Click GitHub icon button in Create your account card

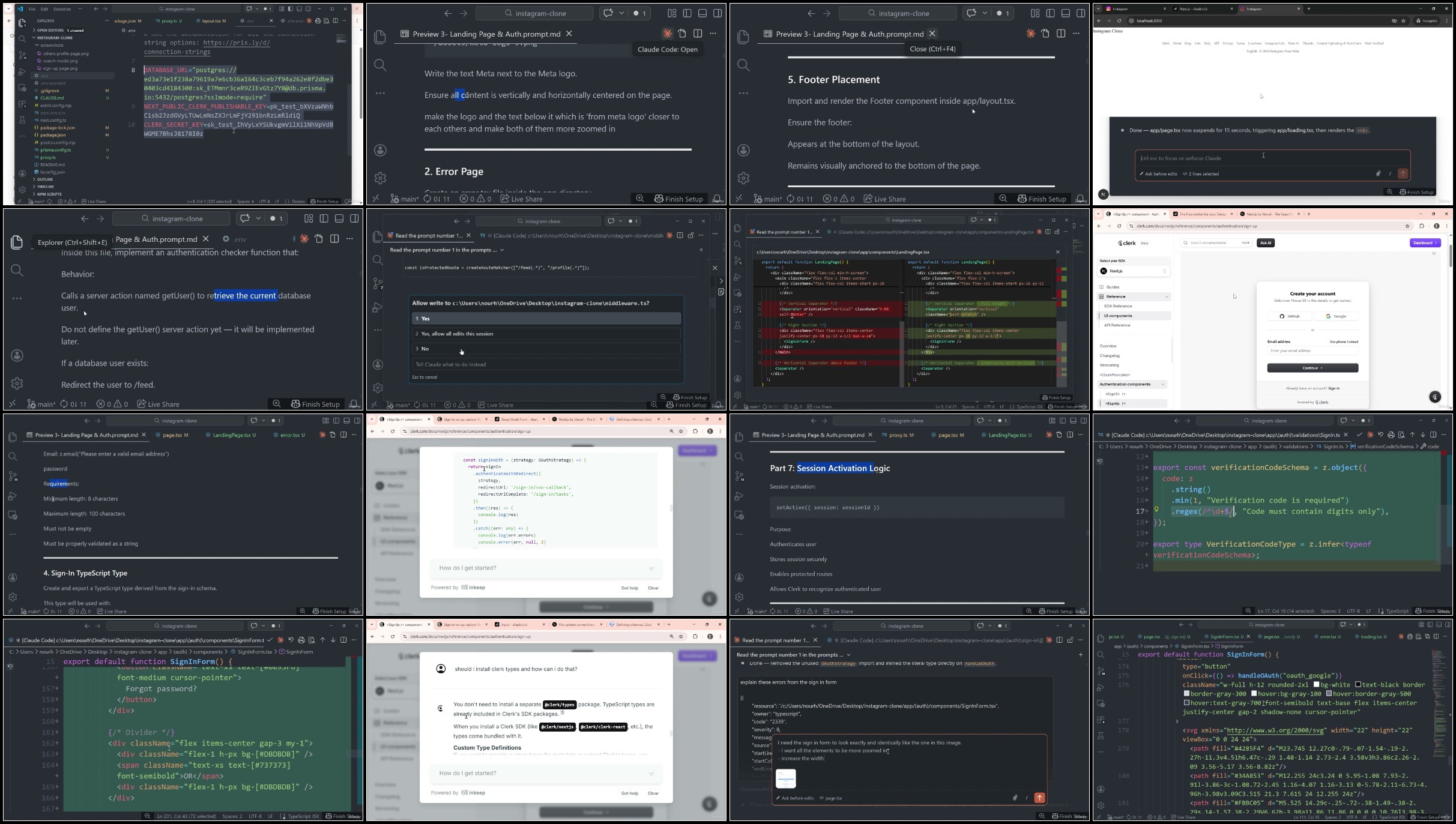coord(1289,316)
